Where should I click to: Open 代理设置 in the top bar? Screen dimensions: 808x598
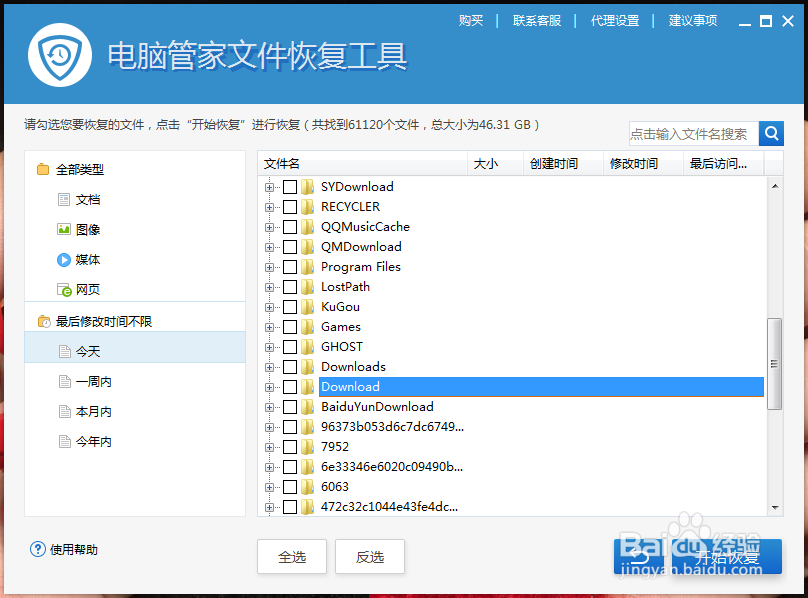point(615,21)
